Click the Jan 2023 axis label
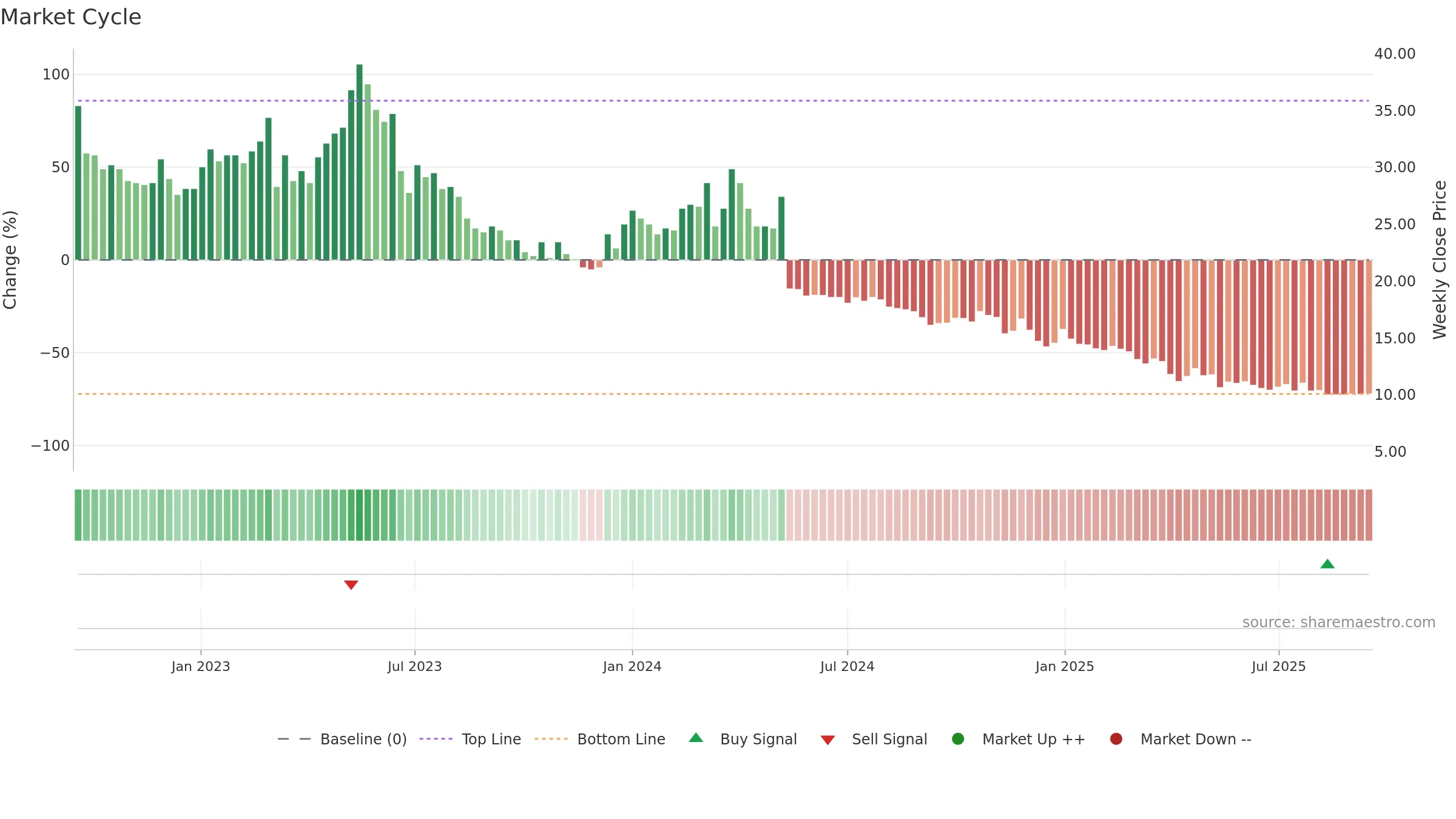Viewport: 1456px width, 819px height. pyautogui.click(x=201, y=667)
